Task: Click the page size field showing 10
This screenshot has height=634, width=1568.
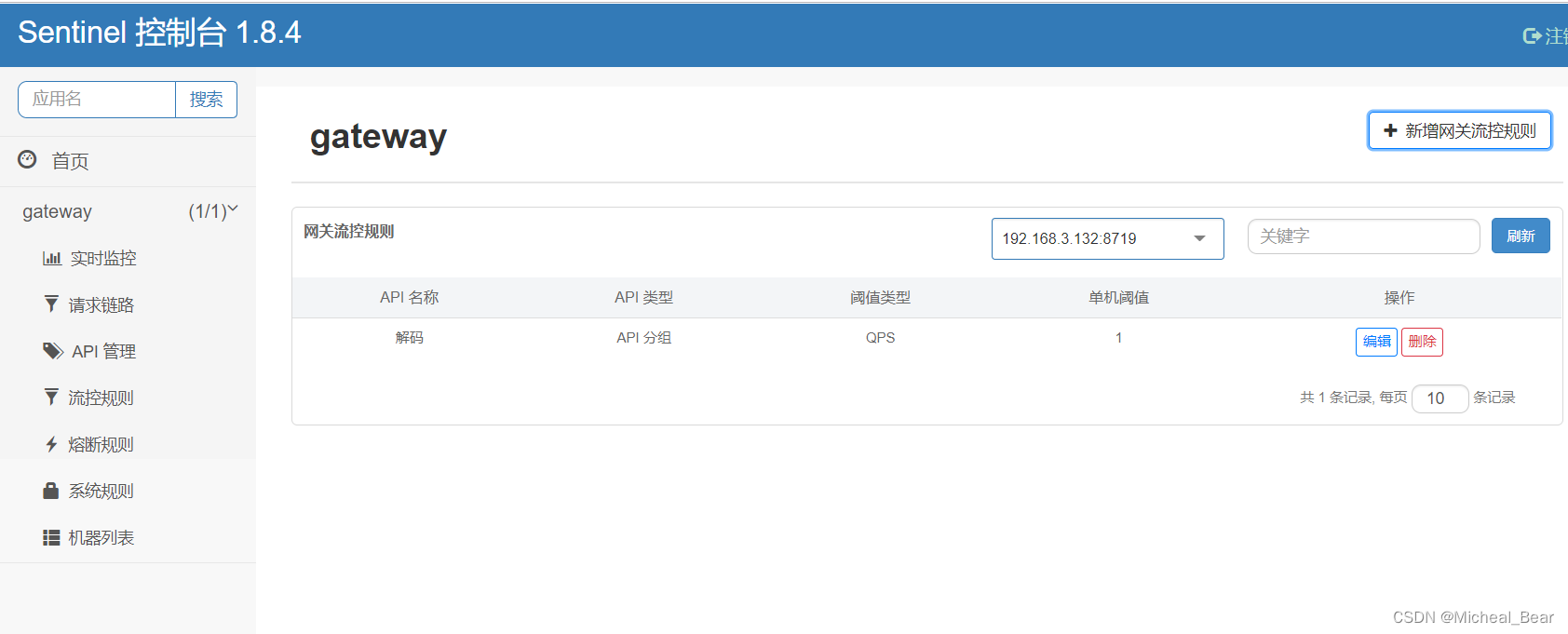Action: (x=1440, y=398)
